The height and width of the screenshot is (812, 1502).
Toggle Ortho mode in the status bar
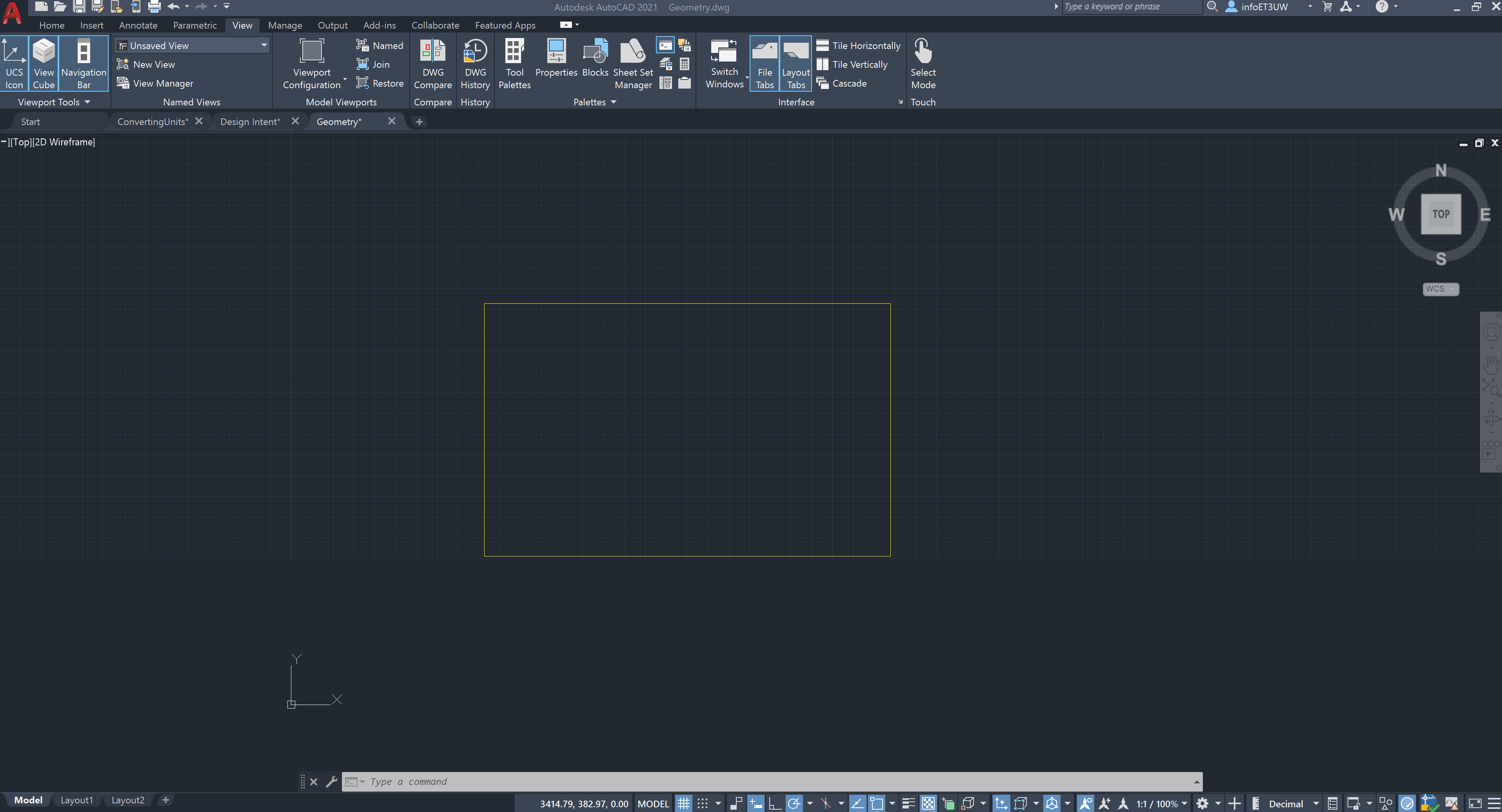775,803
